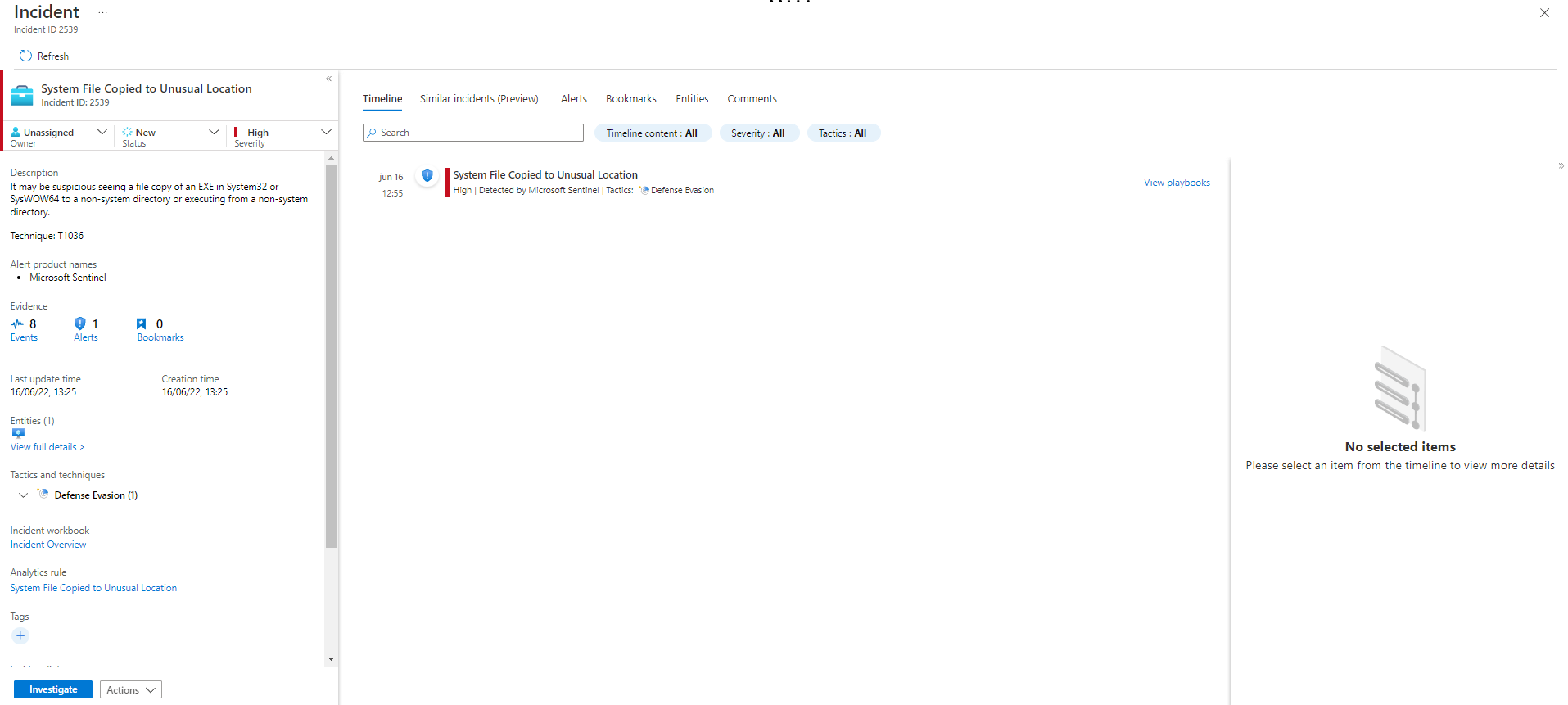Open the View playbooks link

tap(1177, 183)
